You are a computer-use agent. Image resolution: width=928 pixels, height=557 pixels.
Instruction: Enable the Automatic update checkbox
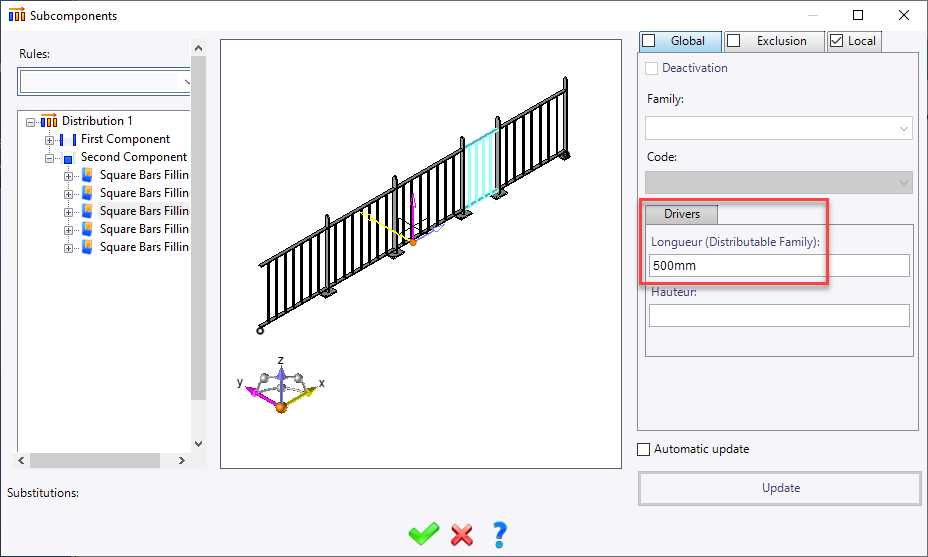pyautogui.click(x=644, y=450)
